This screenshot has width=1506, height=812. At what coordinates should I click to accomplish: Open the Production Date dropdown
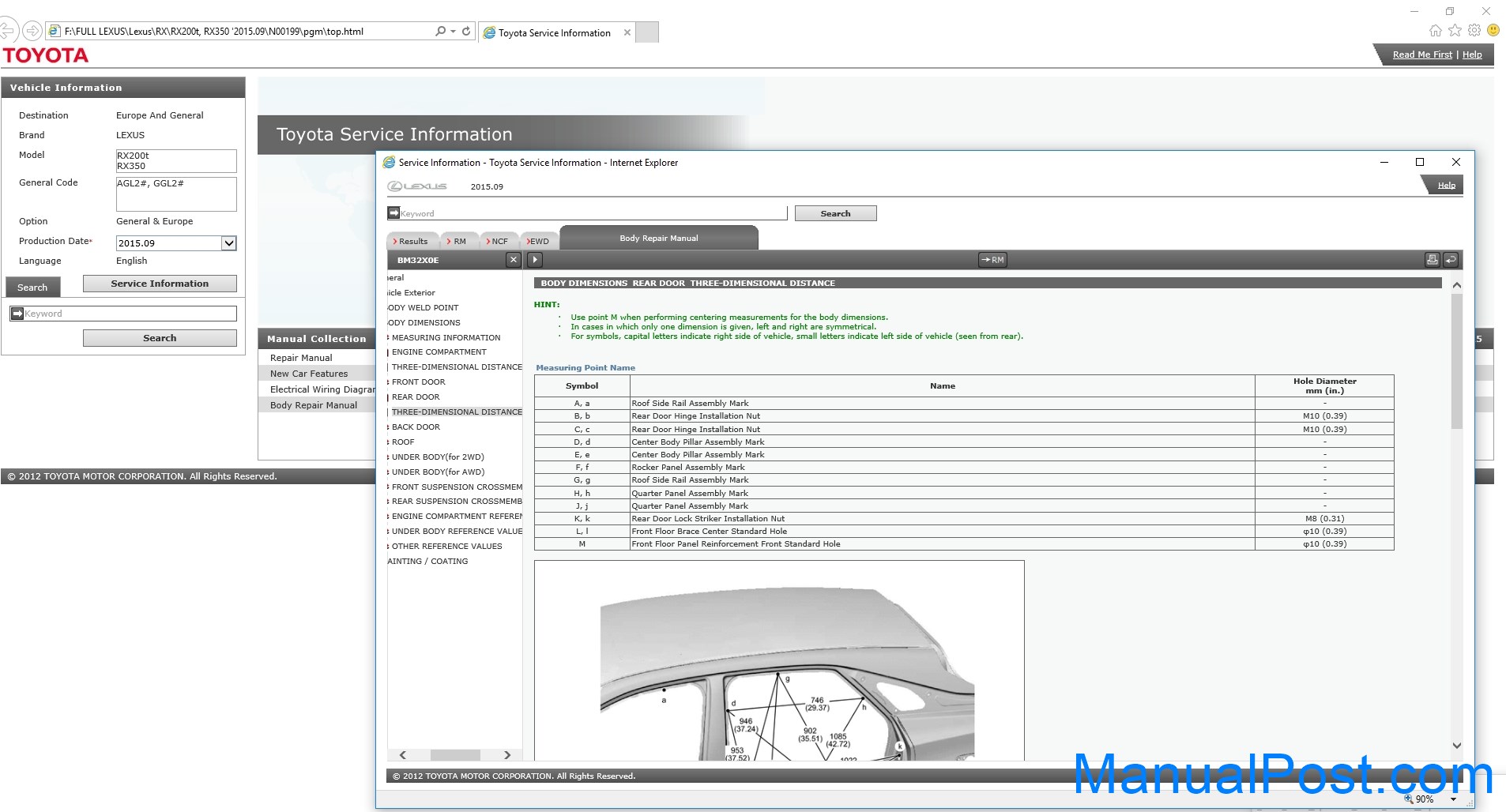click(x=229, y=243)
